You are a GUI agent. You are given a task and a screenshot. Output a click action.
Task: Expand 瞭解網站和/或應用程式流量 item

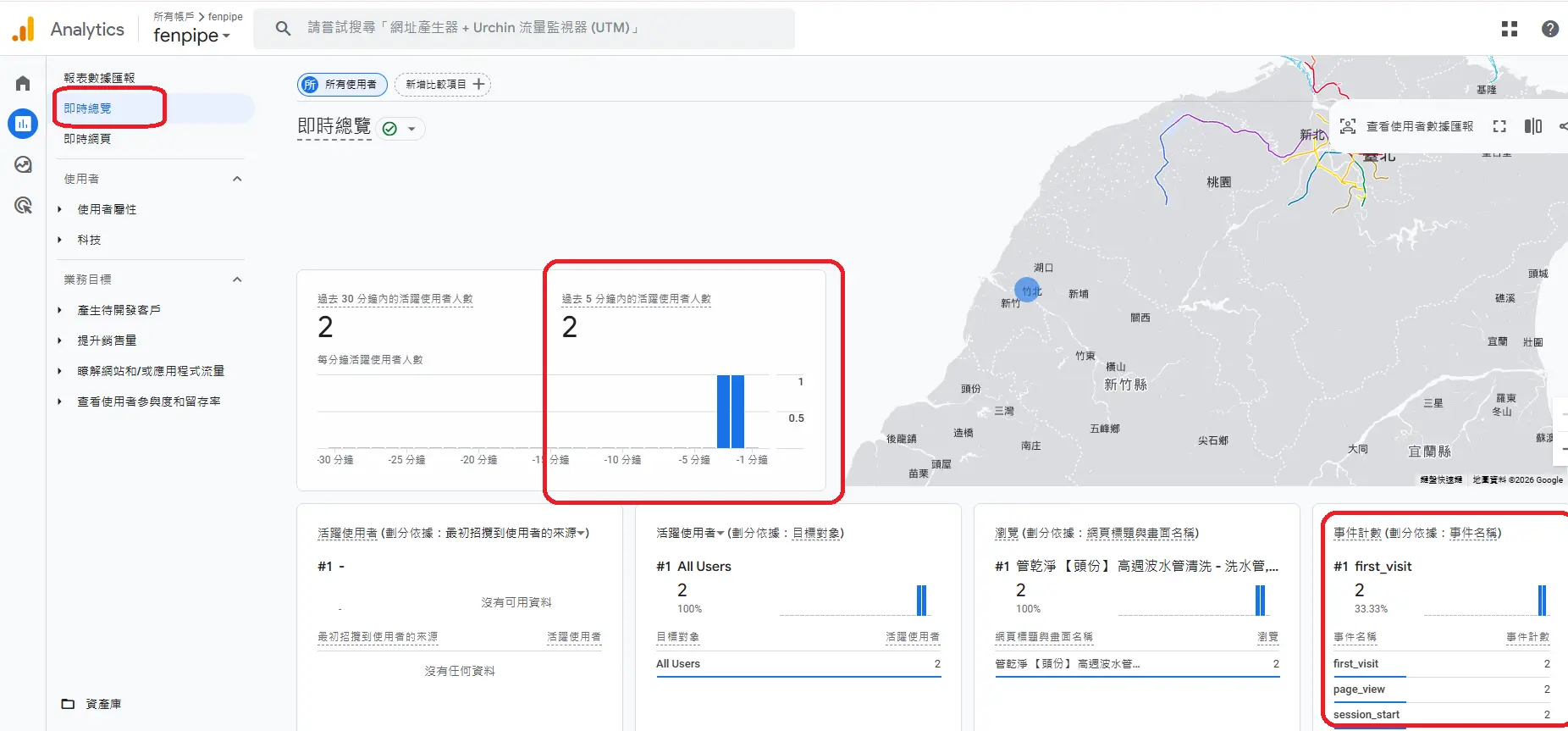[59, 371]
